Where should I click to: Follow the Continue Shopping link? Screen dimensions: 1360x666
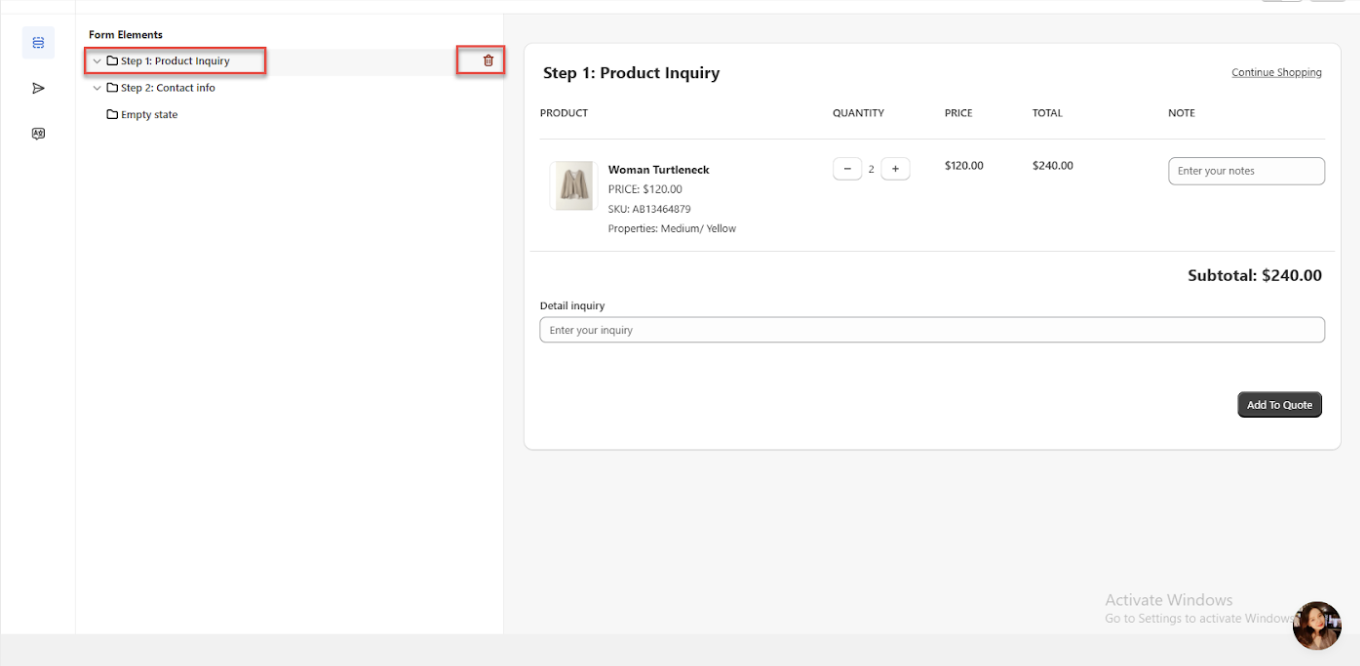pos(1276,73)
